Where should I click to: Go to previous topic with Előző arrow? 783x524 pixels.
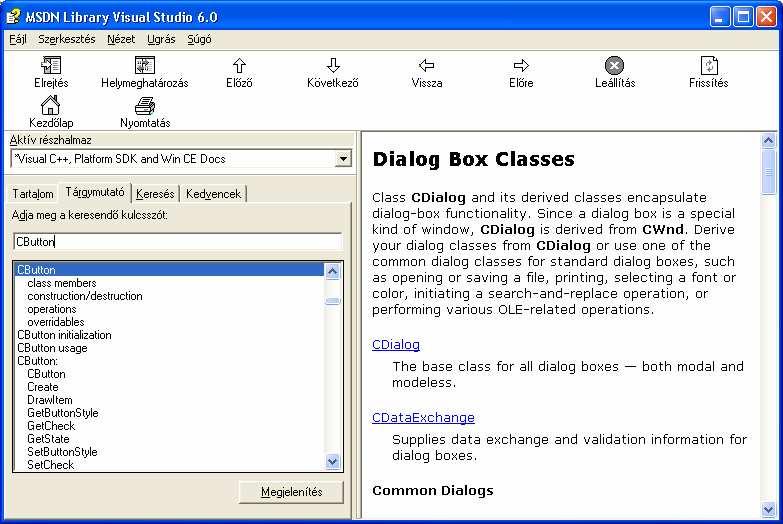tap(239, 65)
